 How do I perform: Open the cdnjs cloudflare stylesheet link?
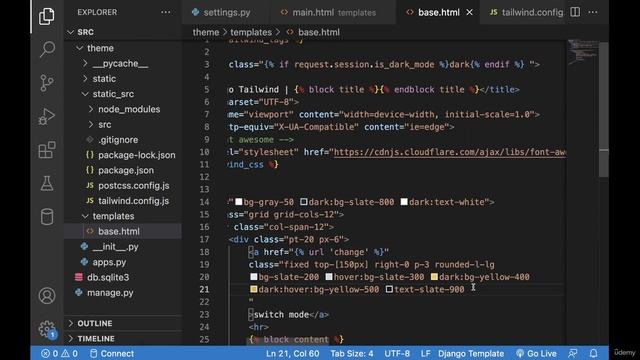click(450, 152)
